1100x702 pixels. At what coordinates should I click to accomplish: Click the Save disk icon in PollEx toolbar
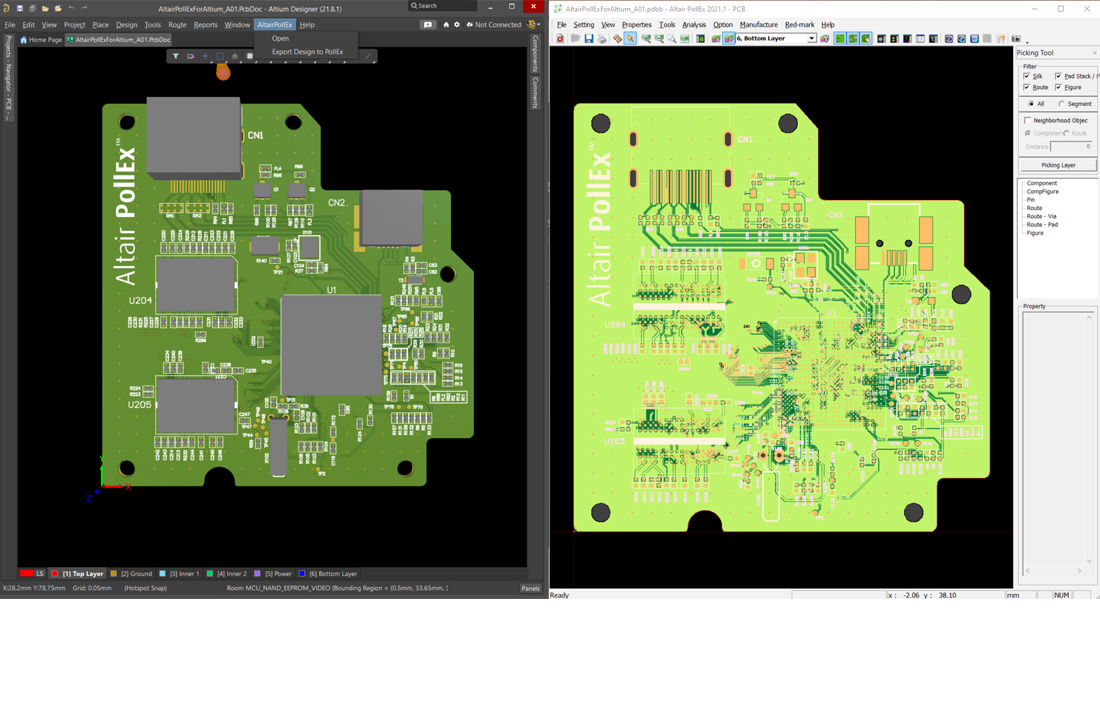pyautogui.click(x=589, y=39)
